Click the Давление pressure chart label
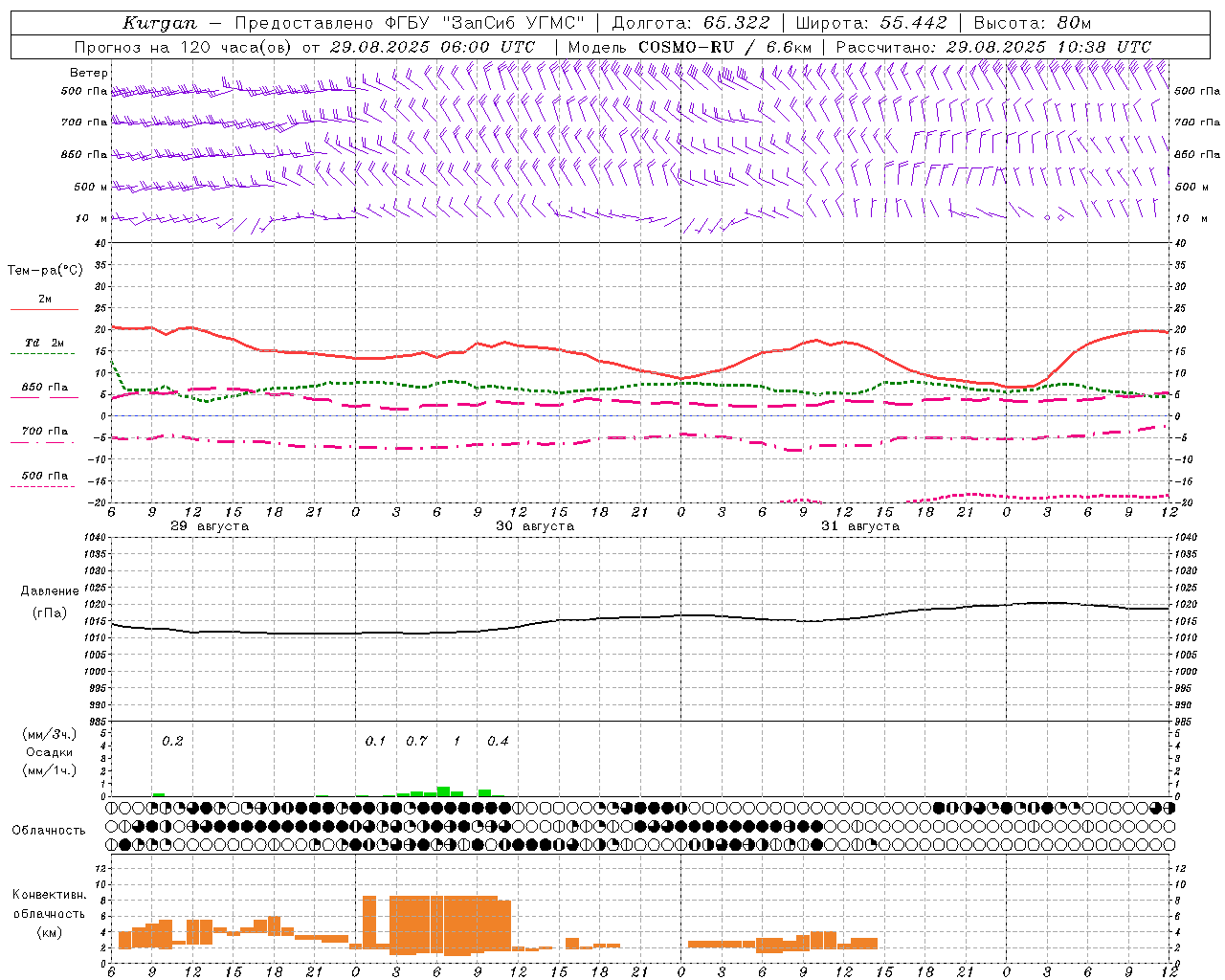 coord(50,591)
